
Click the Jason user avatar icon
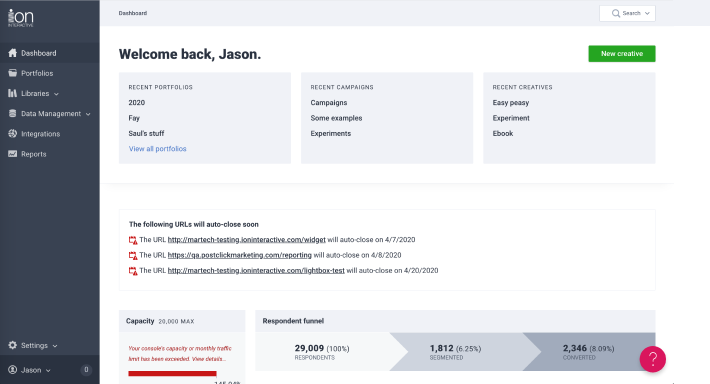click(13, 370)
